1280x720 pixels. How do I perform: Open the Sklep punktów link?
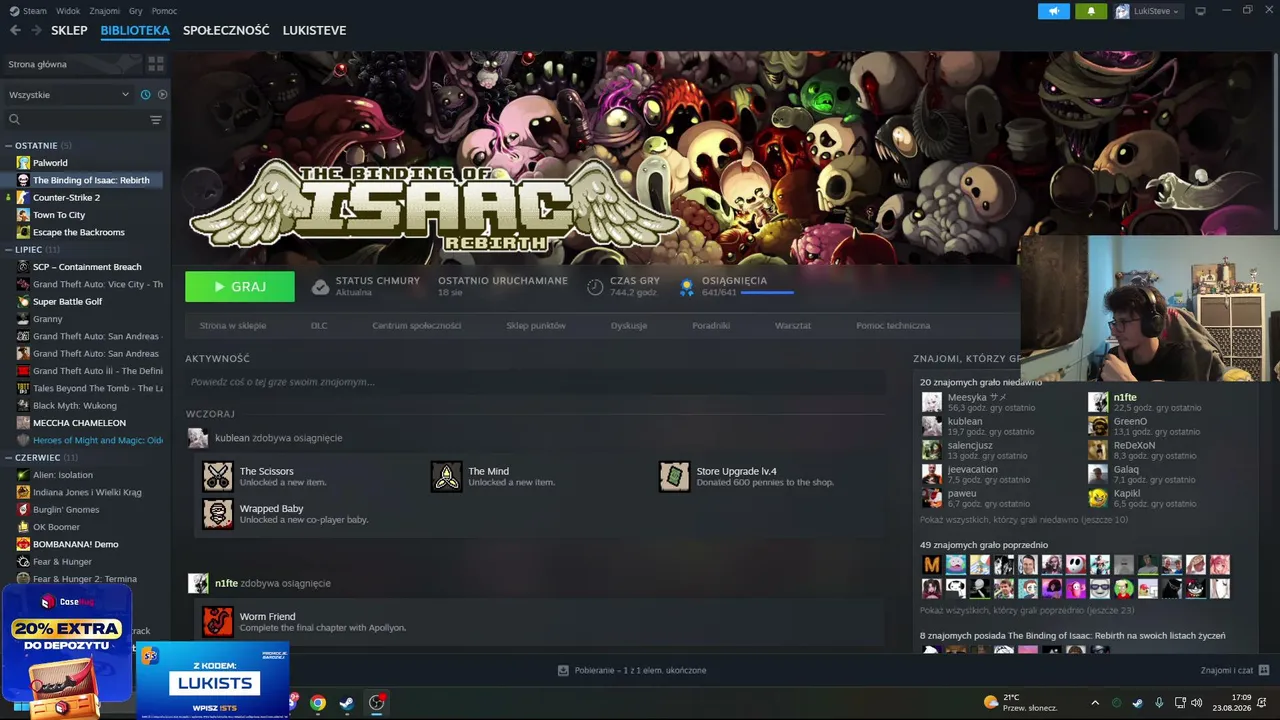point(536,326)
